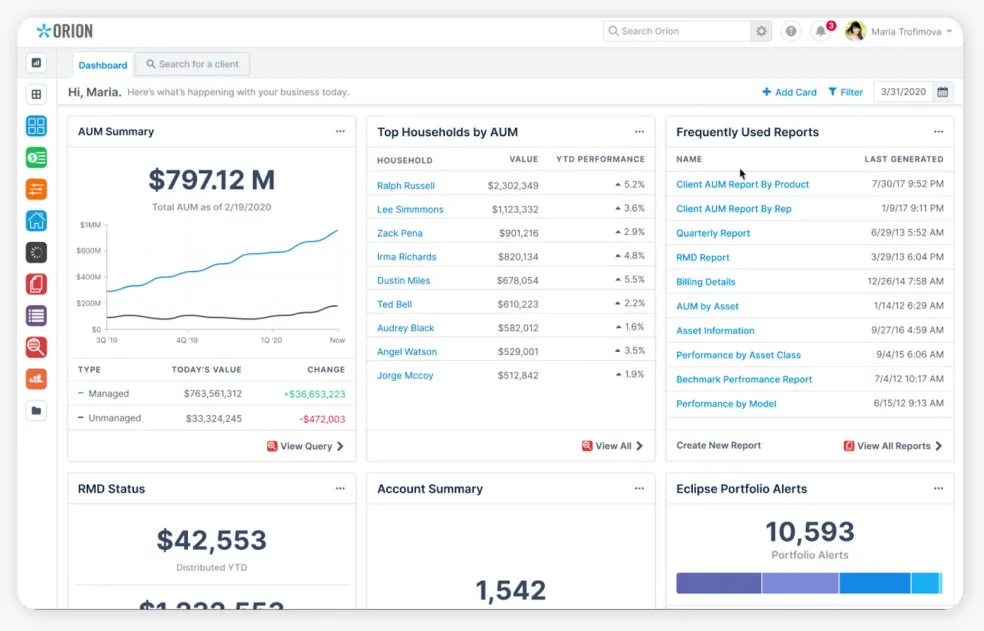Image resolution: width=984 pixels, height=631 pixels.
Task: Open Zack Pena household
Action: 399,233
